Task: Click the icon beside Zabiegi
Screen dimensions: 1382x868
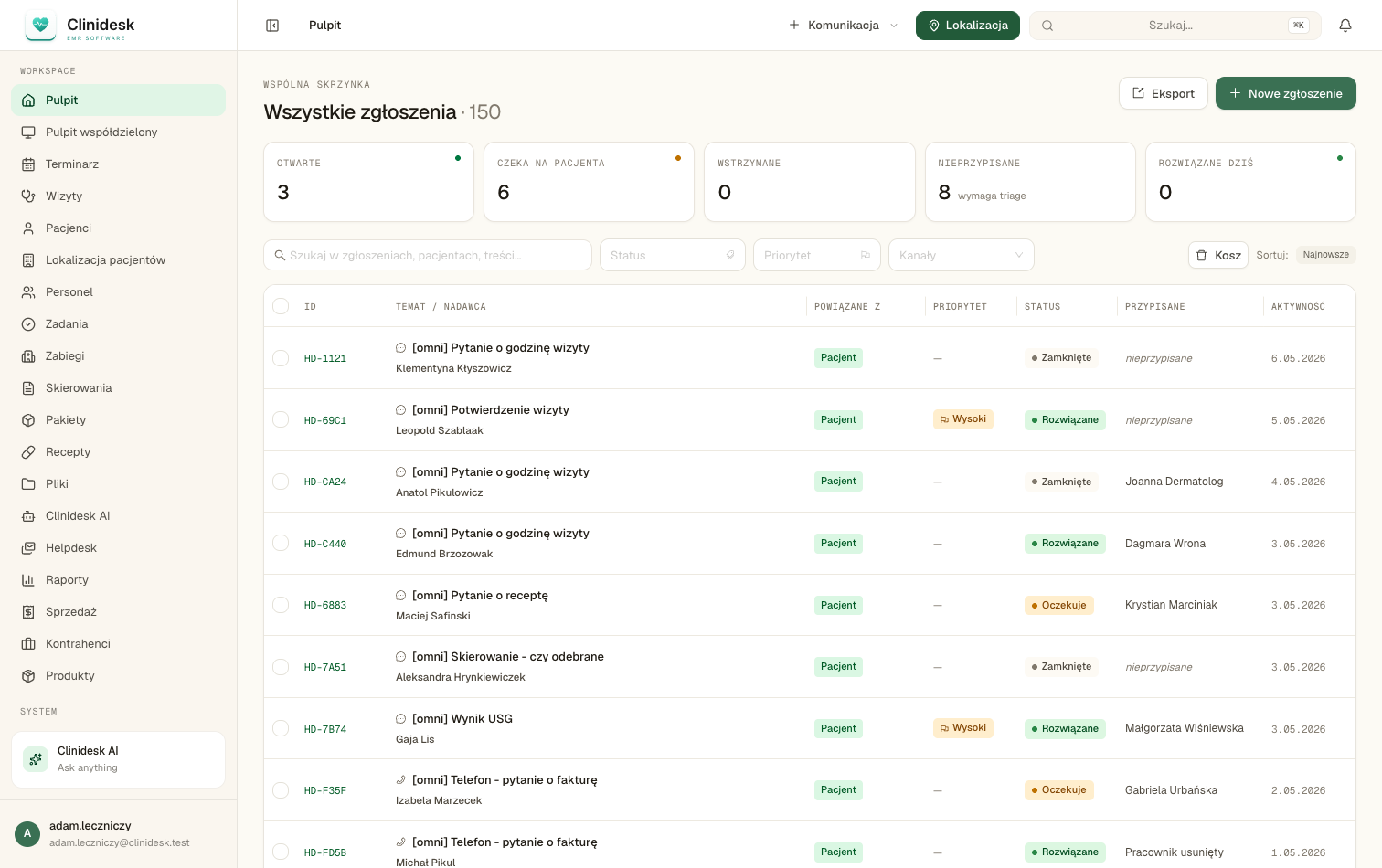Action: [28, 356]
